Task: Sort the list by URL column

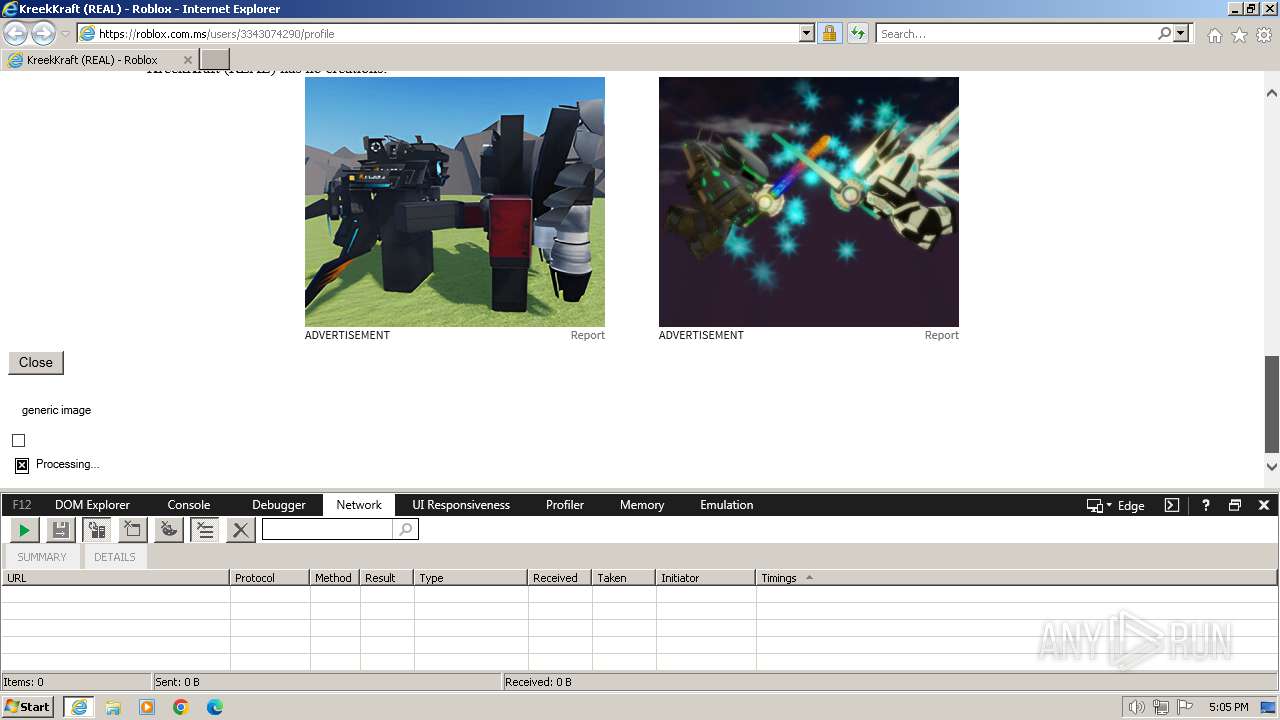Action: coord(115,578)
